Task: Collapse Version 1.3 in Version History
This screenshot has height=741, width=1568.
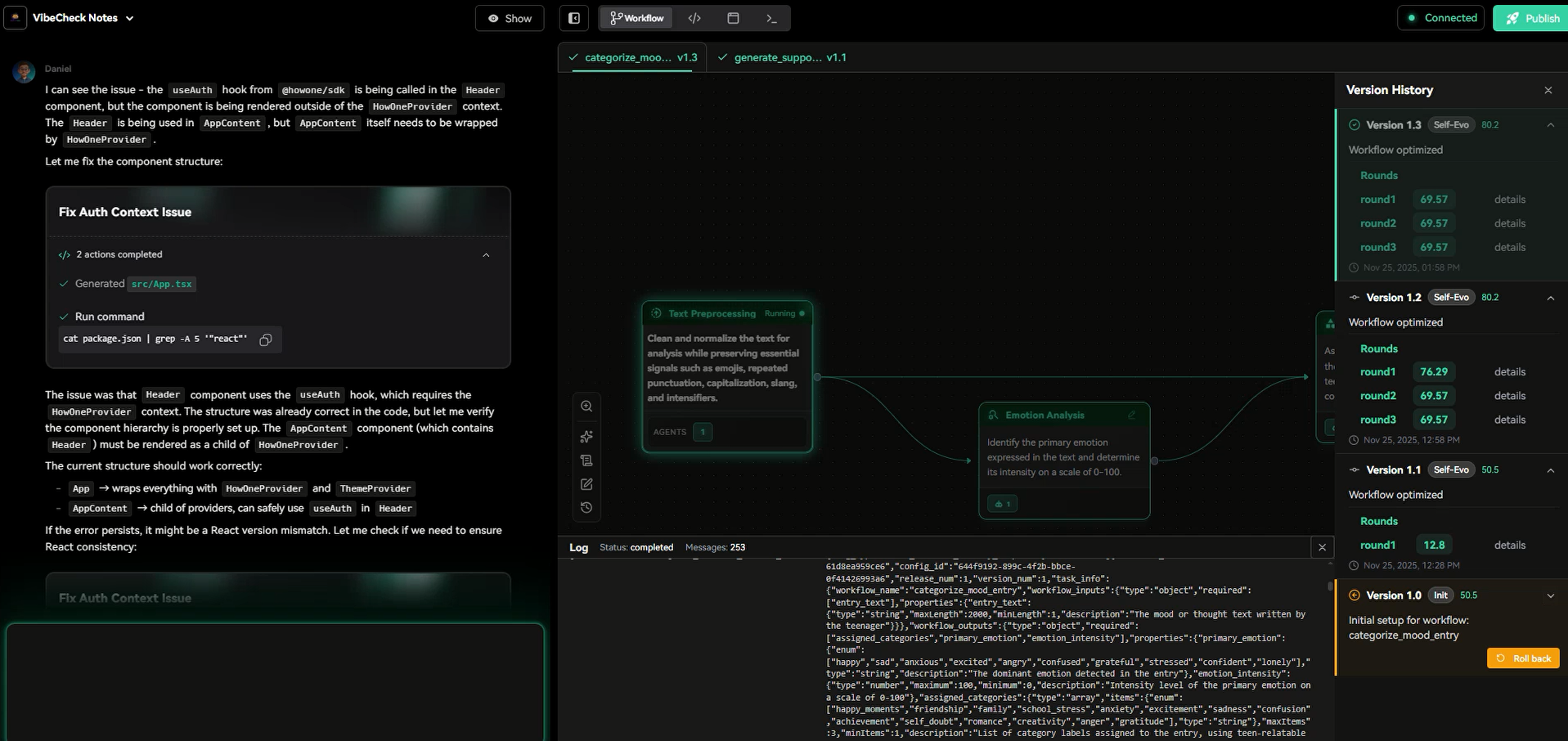Action: tap(1550, 125)
